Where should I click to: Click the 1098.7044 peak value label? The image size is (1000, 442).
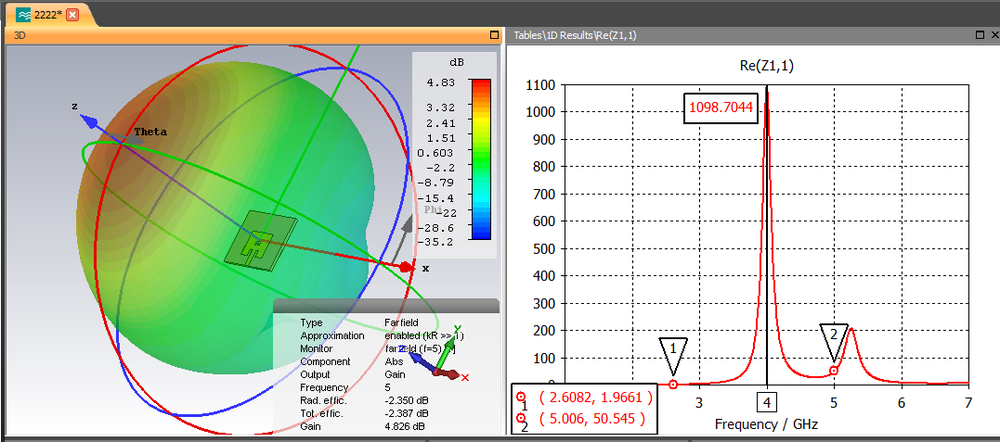(x=722, y=109)
